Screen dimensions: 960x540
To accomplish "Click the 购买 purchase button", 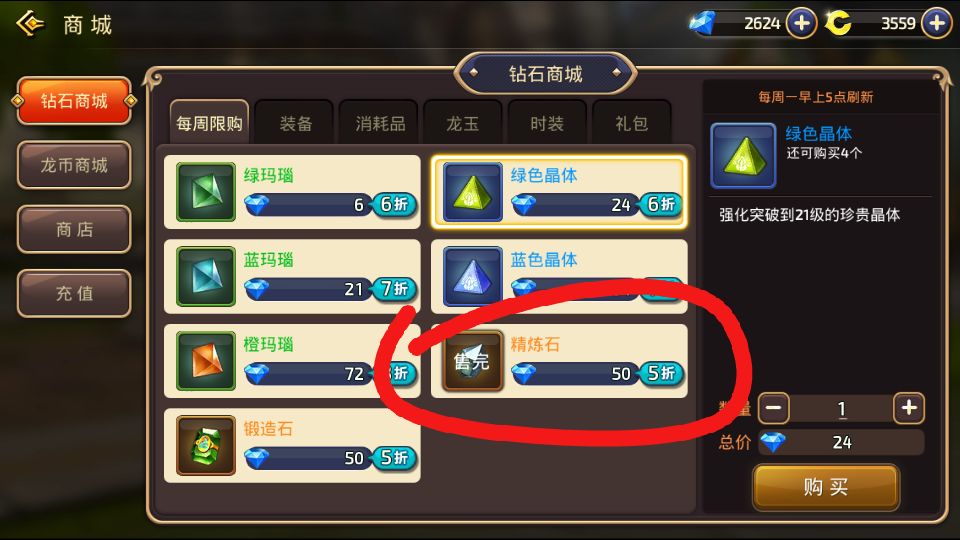I will tap(826, 487).
